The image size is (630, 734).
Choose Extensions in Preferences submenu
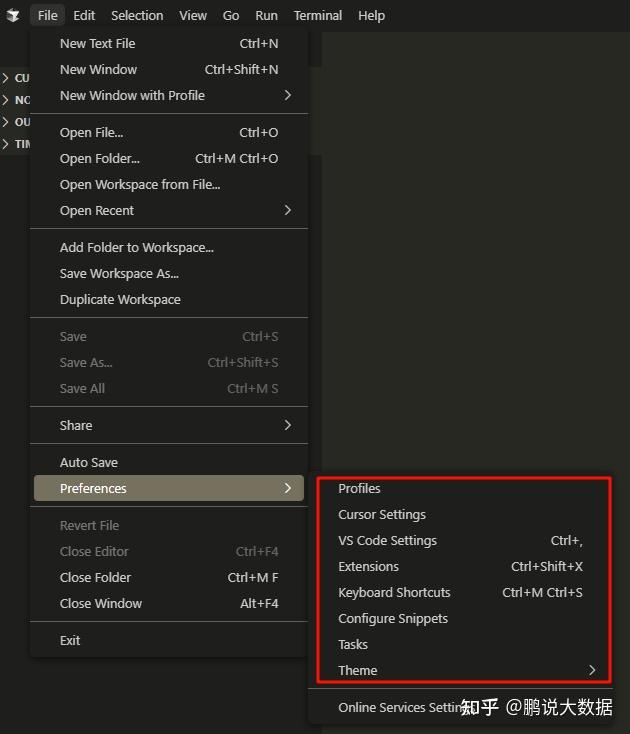click(x=368, y=567)
